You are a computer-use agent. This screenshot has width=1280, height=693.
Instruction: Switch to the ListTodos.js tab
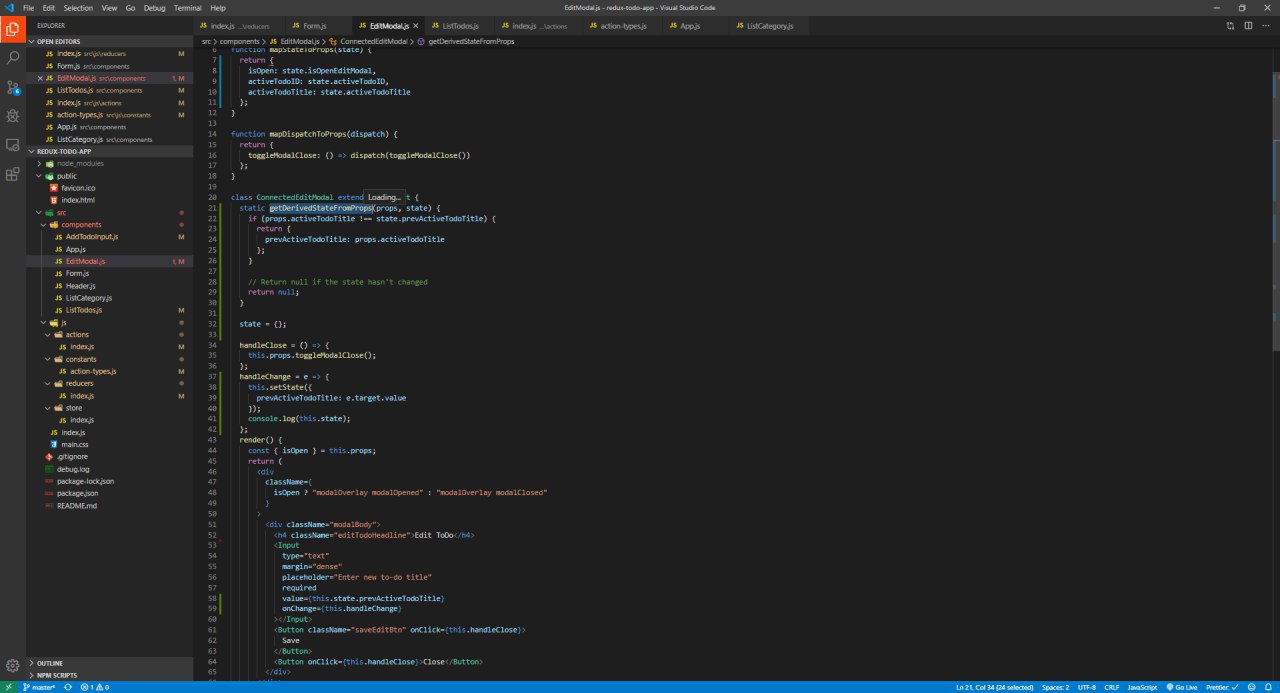click(460, 26)
